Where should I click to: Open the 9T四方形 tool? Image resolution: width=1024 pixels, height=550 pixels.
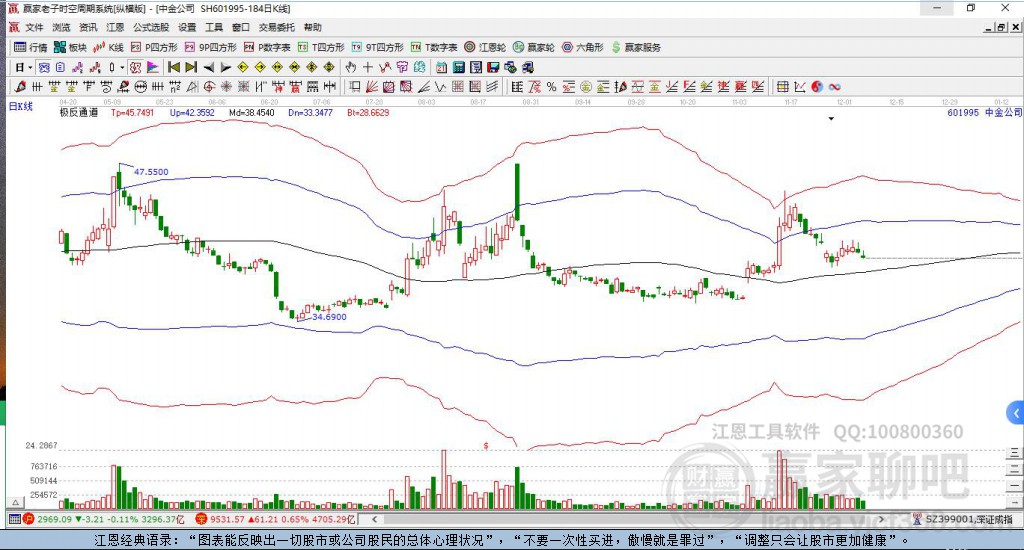tap(377, 47)
